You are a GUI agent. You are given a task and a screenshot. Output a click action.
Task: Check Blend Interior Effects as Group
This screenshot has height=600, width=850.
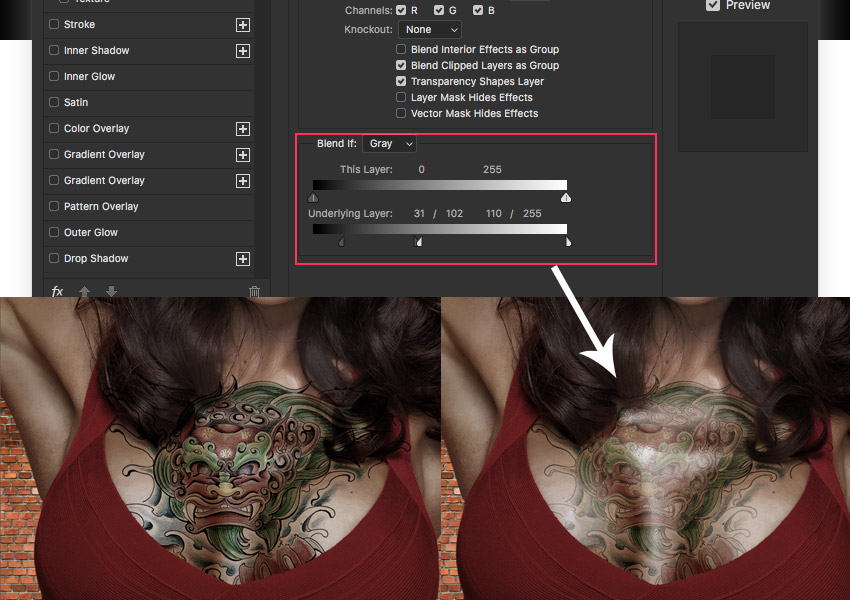coord(401,49)
